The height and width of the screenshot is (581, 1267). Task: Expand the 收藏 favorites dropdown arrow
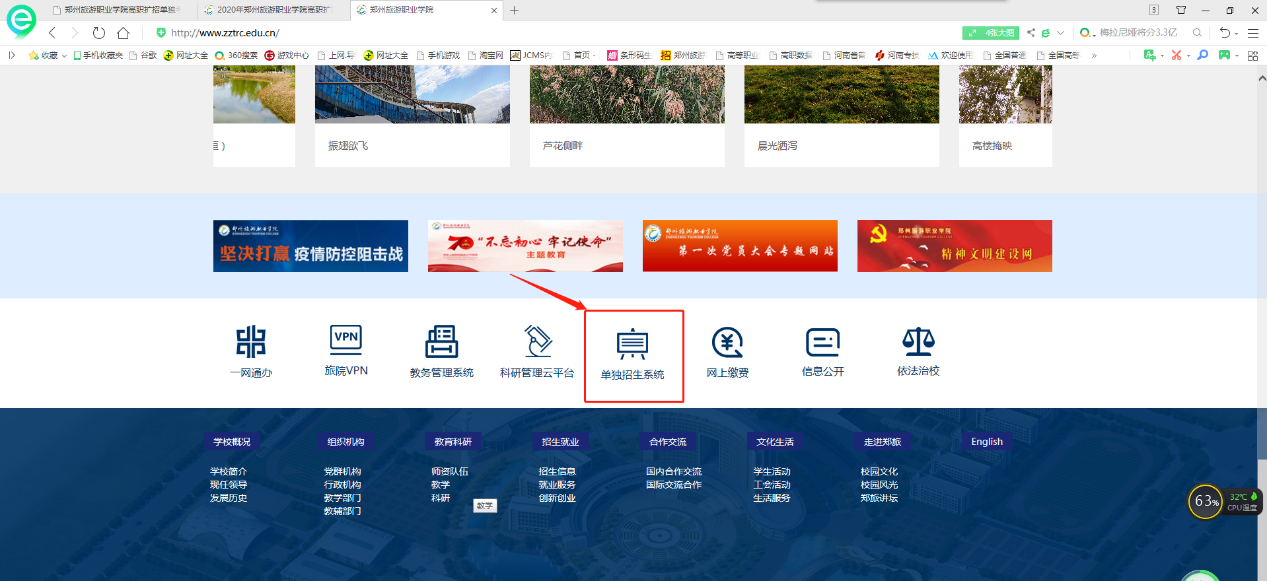pyautogui.click(x=64, y=56)
